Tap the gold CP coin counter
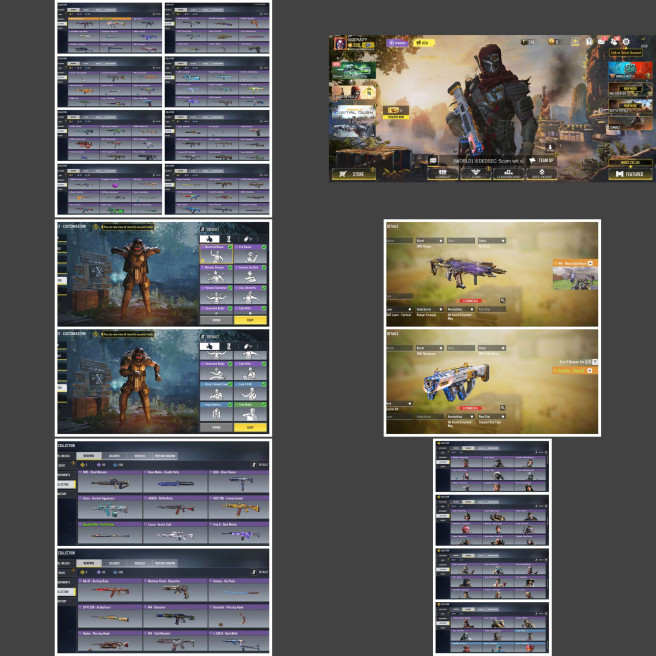Viewport: 656px width, 656px height. pos(554,41)
